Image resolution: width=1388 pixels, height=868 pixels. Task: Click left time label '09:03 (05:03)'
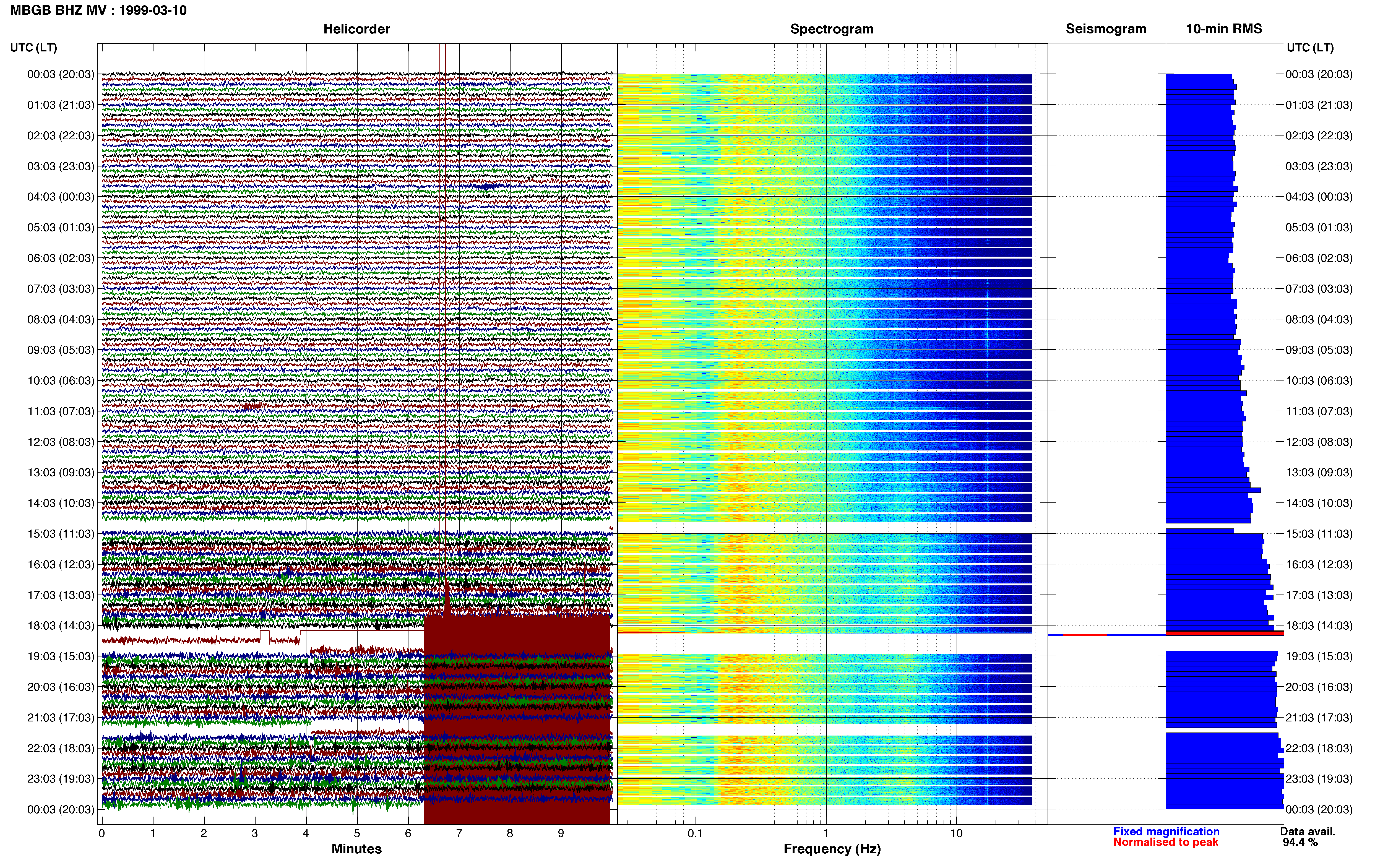point(61,350)
